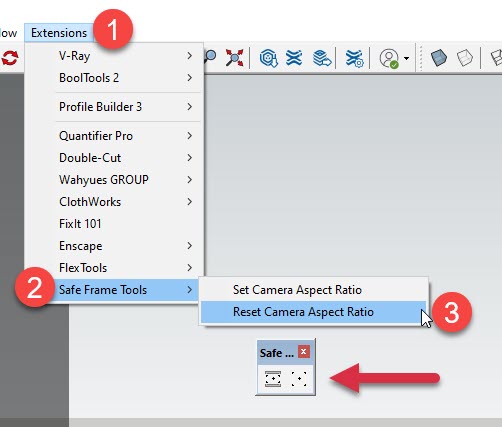Click the Reset Aspect Ratio toolbar icon
Screen dimensions: 502x427
[299, 379]
